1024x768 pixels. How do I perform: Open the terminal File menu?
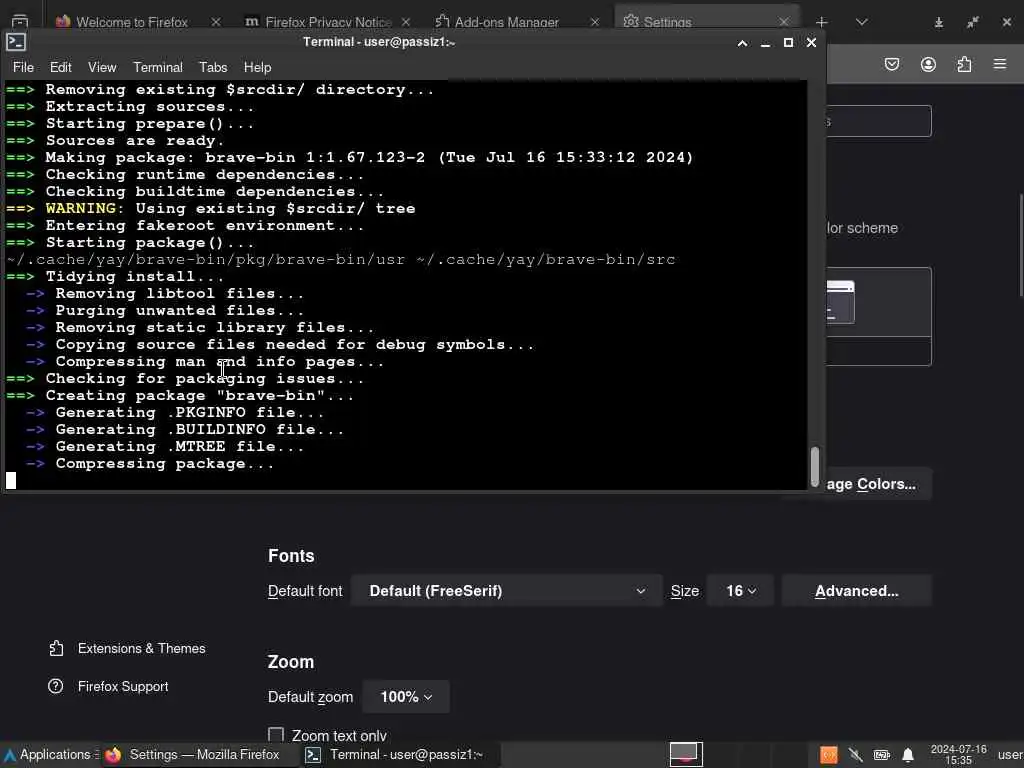click(23, 67)
